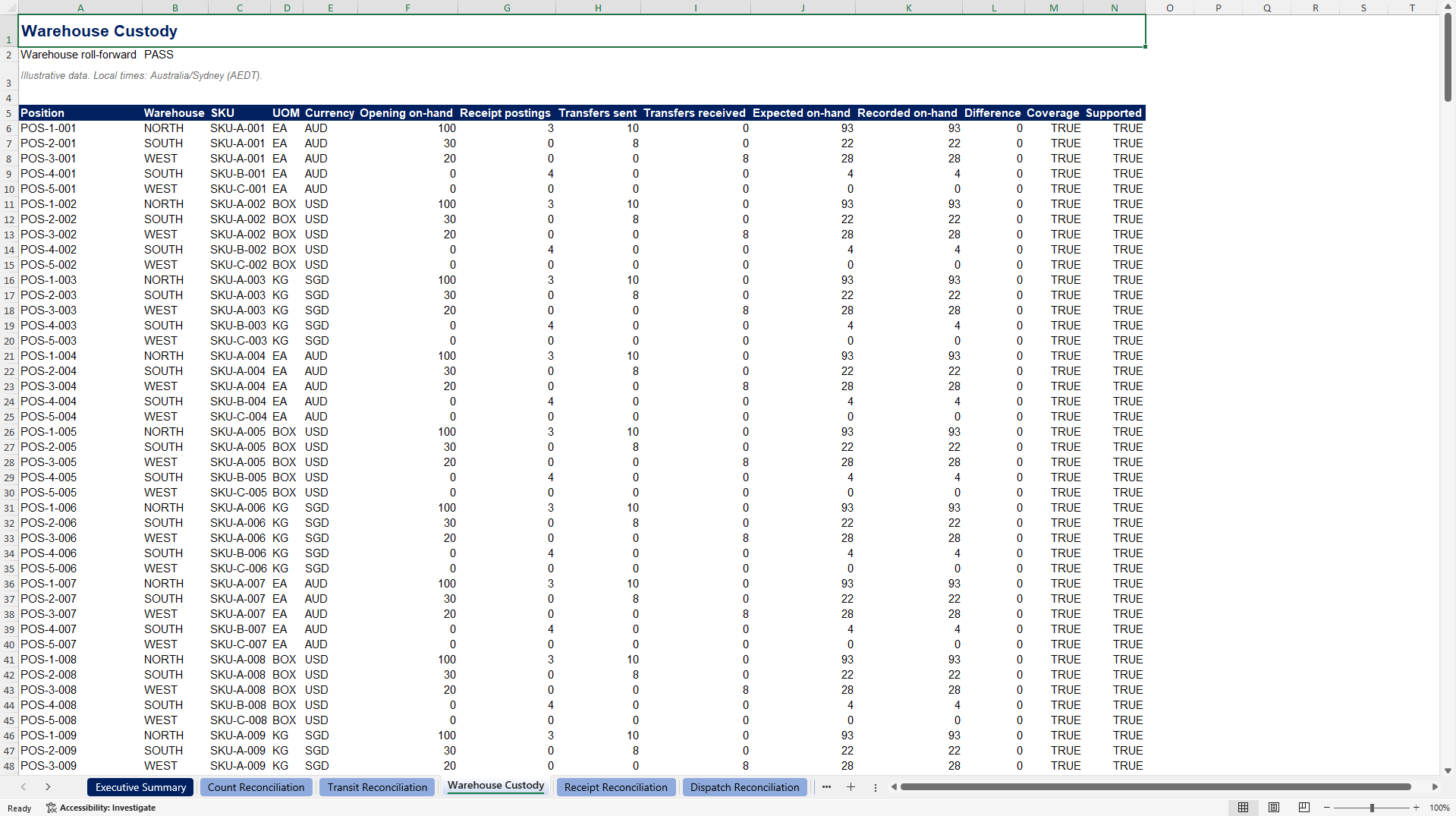Image resolution: width=1456 pixels, height=816 pixels.
Task: Switch to Count Reconciliation sheet
Action: (256, 787)
